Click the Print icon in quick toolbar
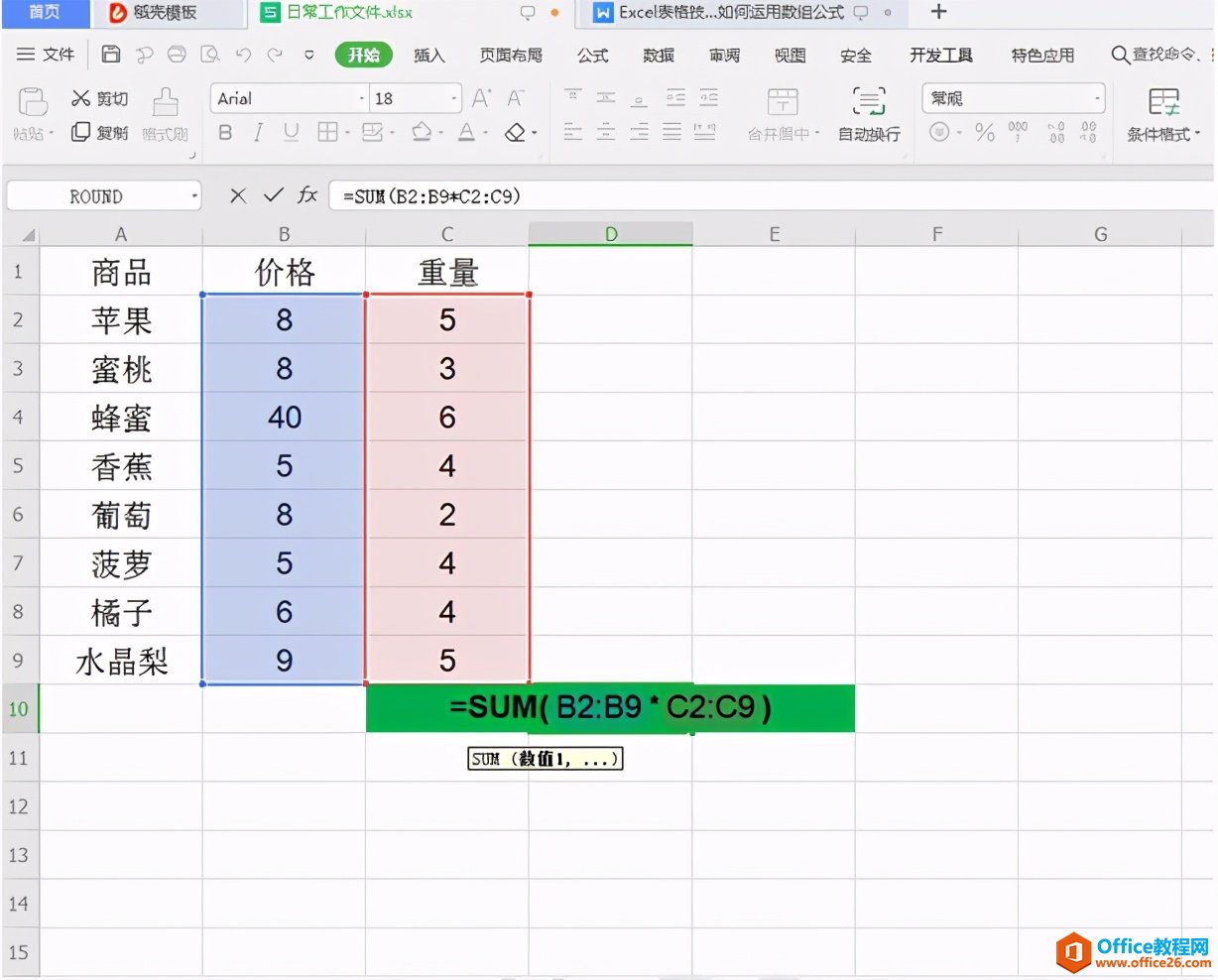 177,55
